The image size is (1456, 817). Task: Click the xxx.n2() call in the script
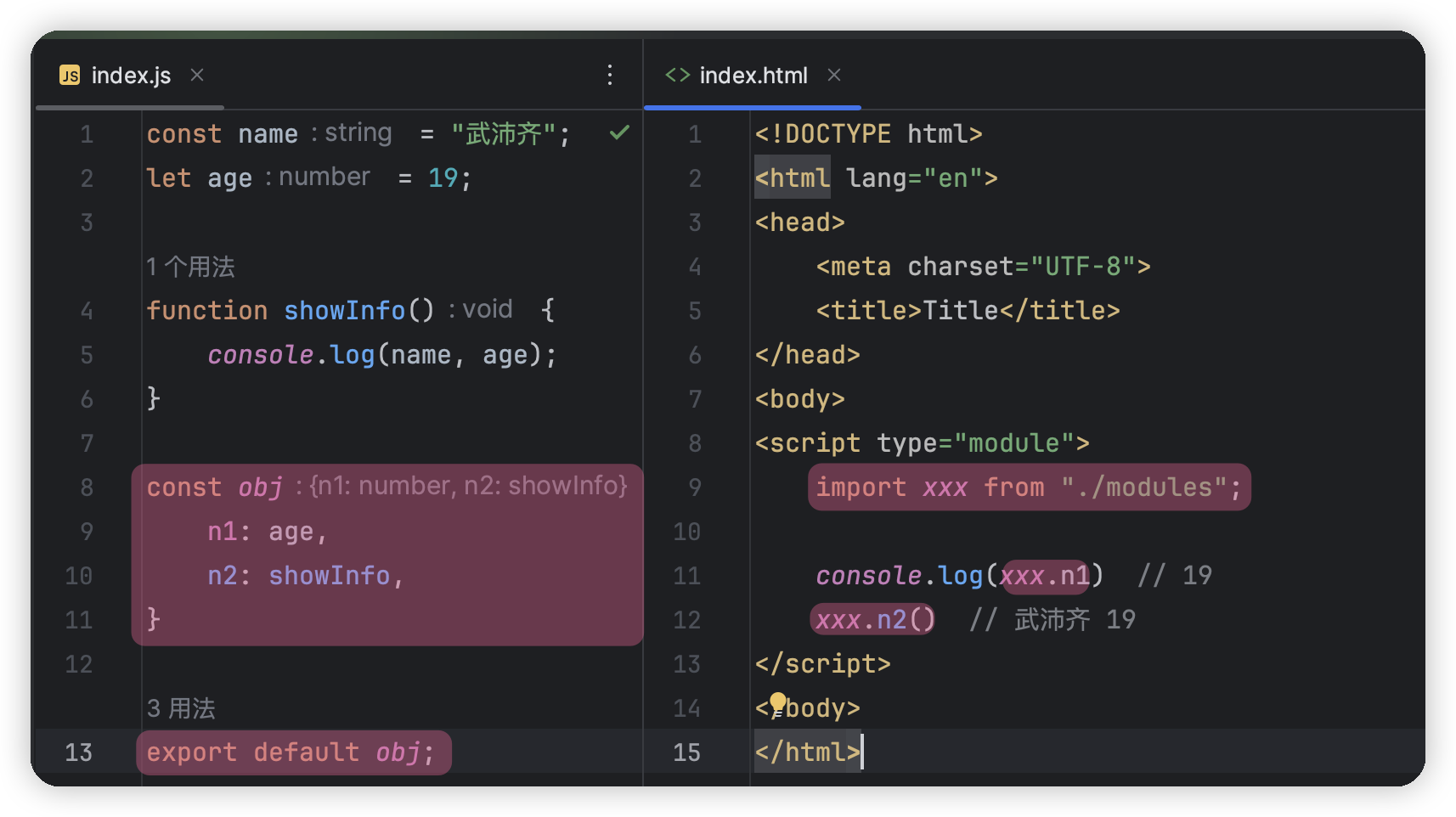click(x=874, y=620)
